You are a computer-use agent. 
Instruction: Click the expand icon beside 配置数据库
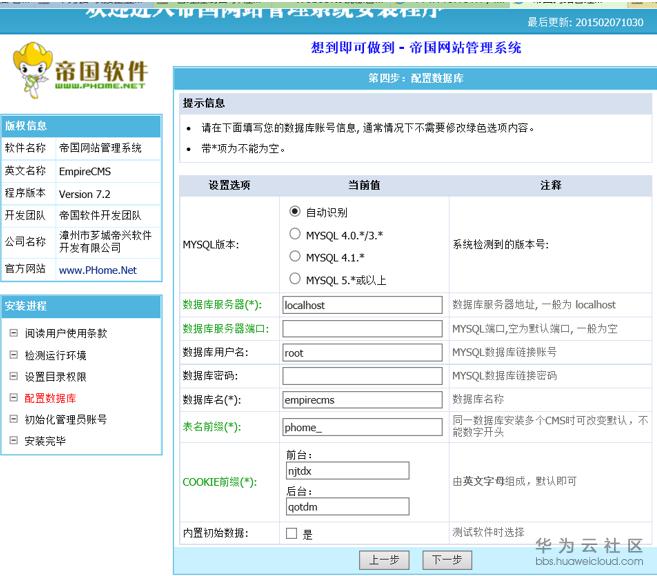coord(14,398)
